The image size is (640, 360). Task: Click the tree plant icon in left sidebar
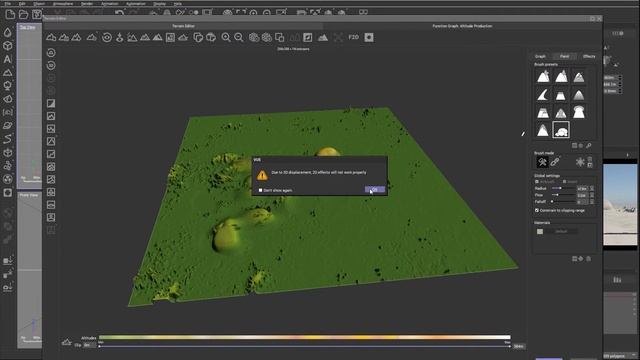coord(7,86)
